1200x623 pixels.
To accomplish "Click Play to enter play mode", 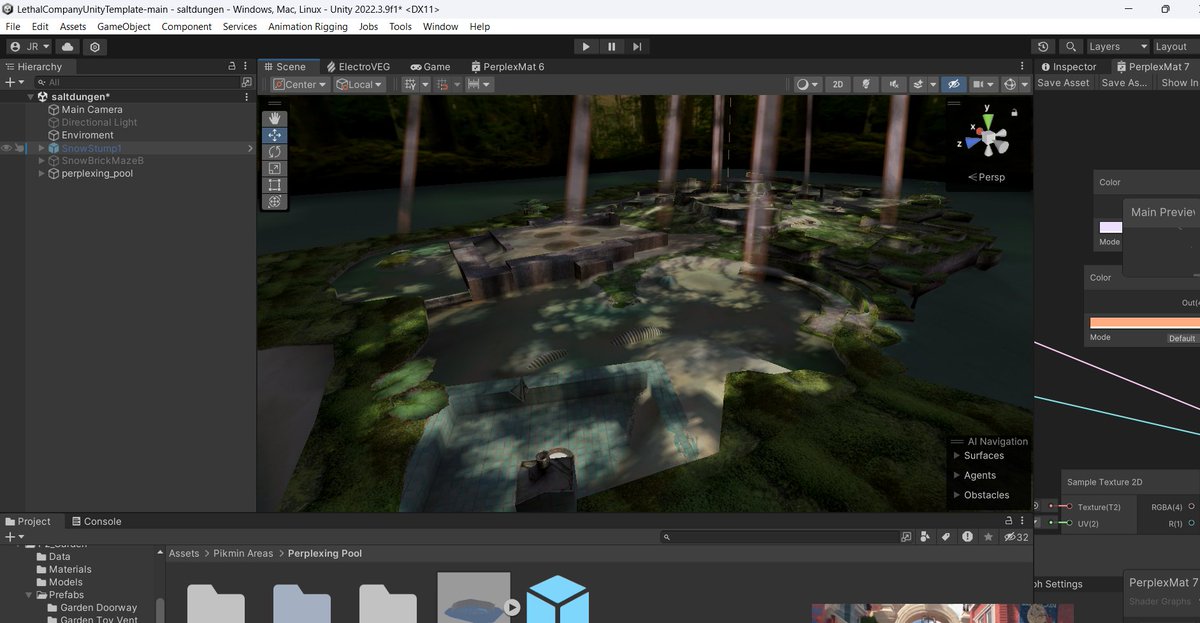I will [x=585, y=47].
